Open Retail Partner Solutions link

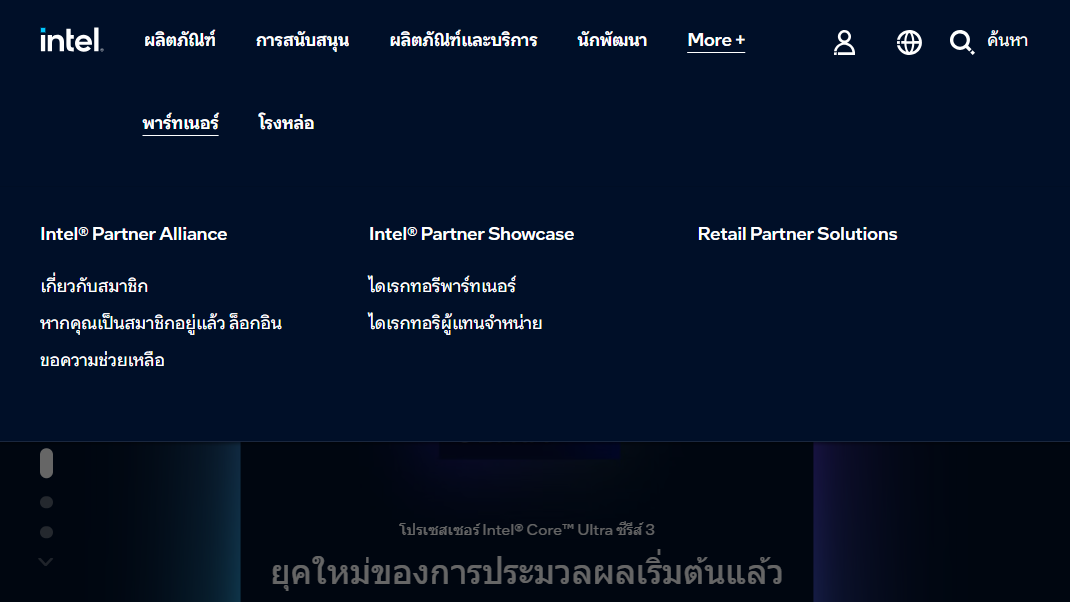(797, 234)
